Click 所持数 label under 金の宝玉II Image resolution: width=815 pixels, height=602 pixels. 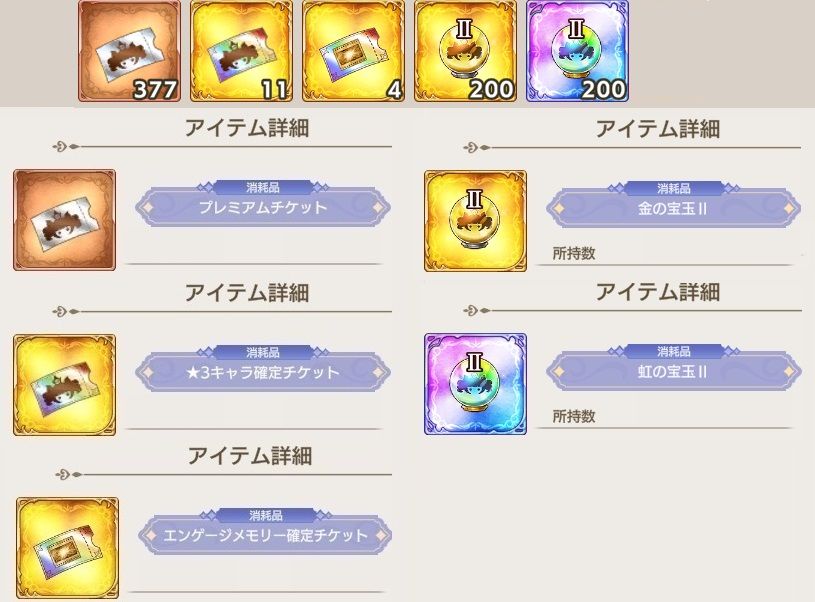(574, 254)
